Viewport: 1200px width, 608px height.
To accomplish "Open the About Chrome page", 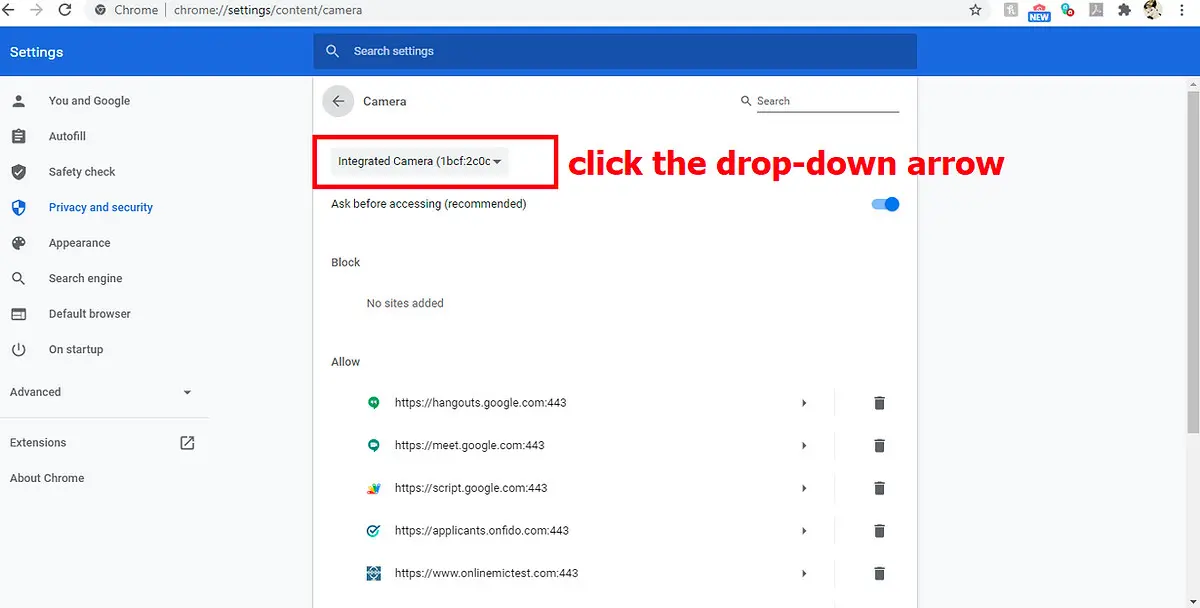I will (47, 478).
